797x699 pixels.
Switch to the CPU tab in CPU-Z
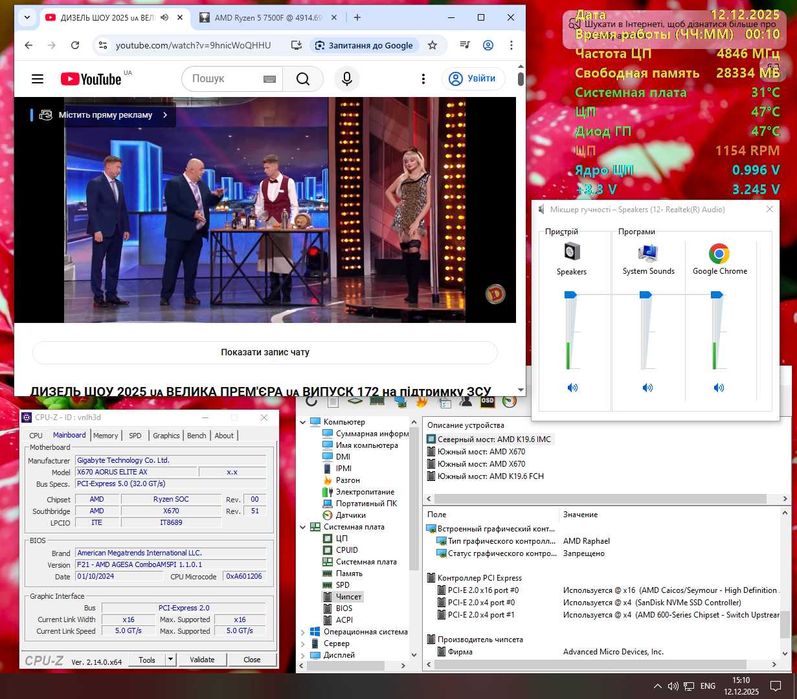(36, 436)
